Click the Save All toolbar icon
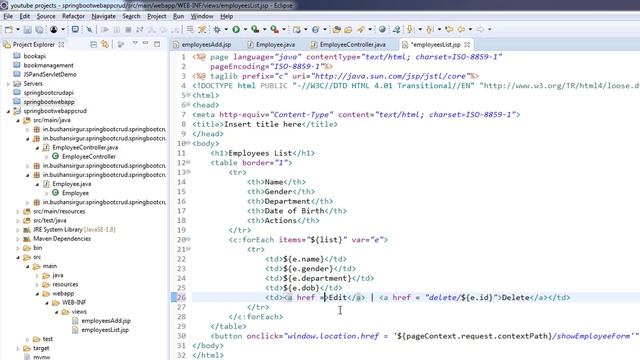 click(x=39, y=29)
